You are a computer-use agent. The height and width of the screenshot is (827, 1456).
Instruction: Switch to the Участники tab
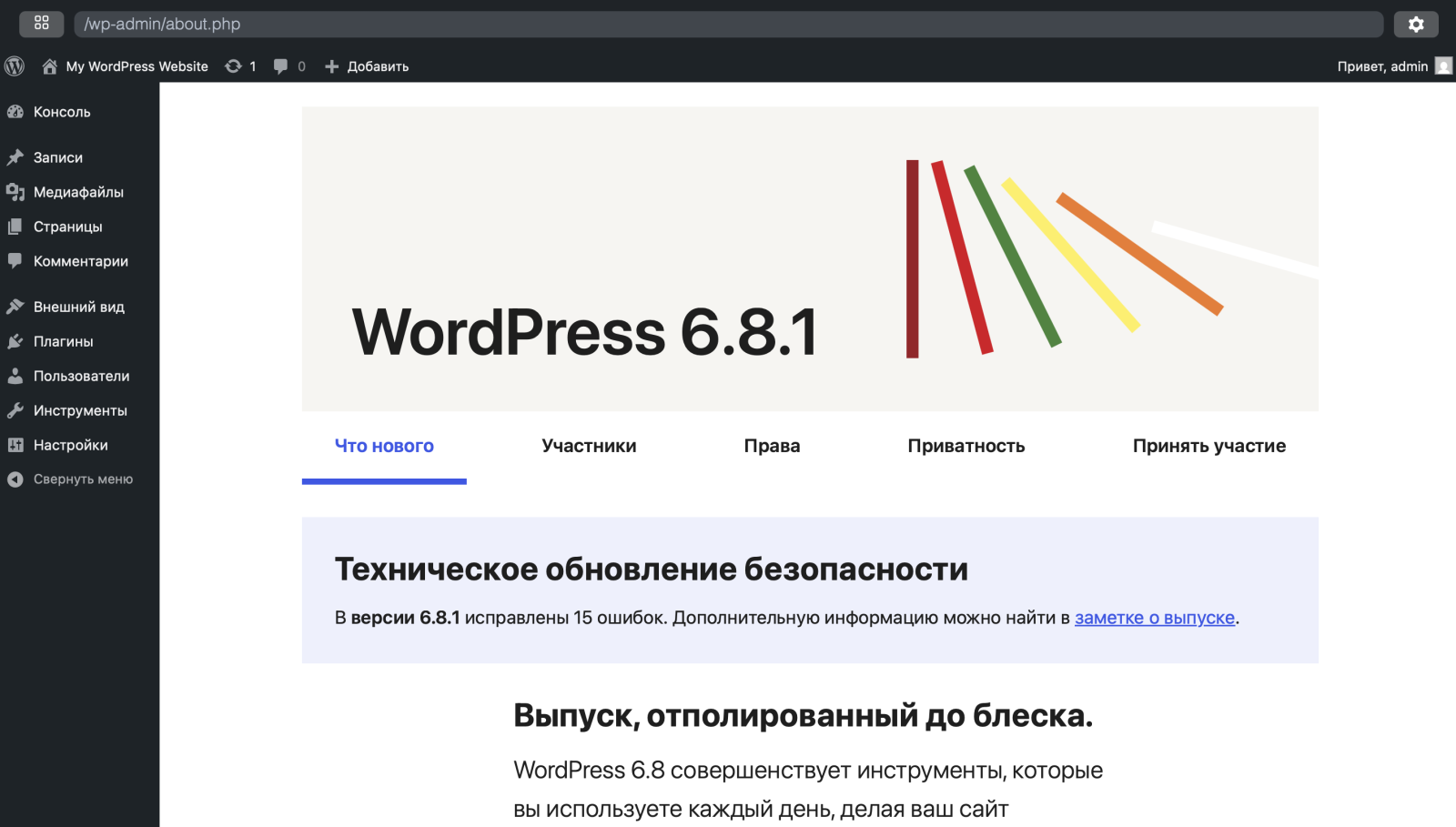[x=589, y=446]
